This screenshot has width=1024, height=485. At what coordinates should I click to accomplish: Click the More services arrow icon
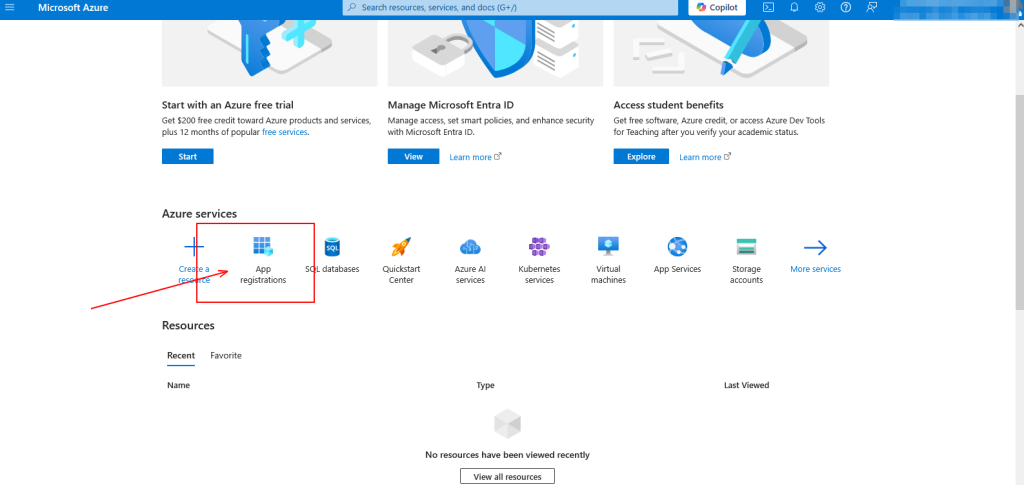815,247
